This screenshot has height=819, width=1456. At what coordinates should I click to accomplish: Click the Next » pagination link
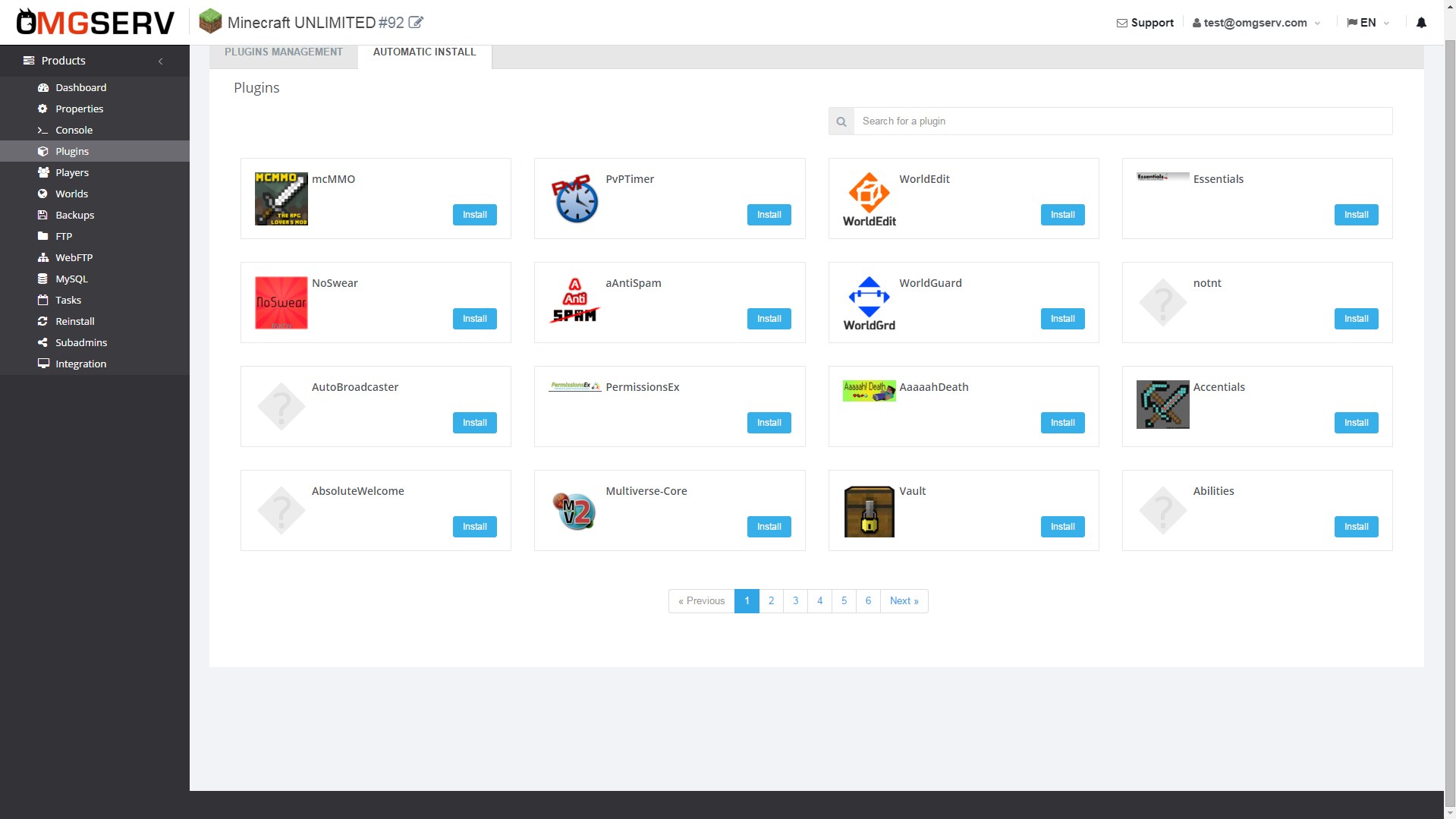(904, 601)
